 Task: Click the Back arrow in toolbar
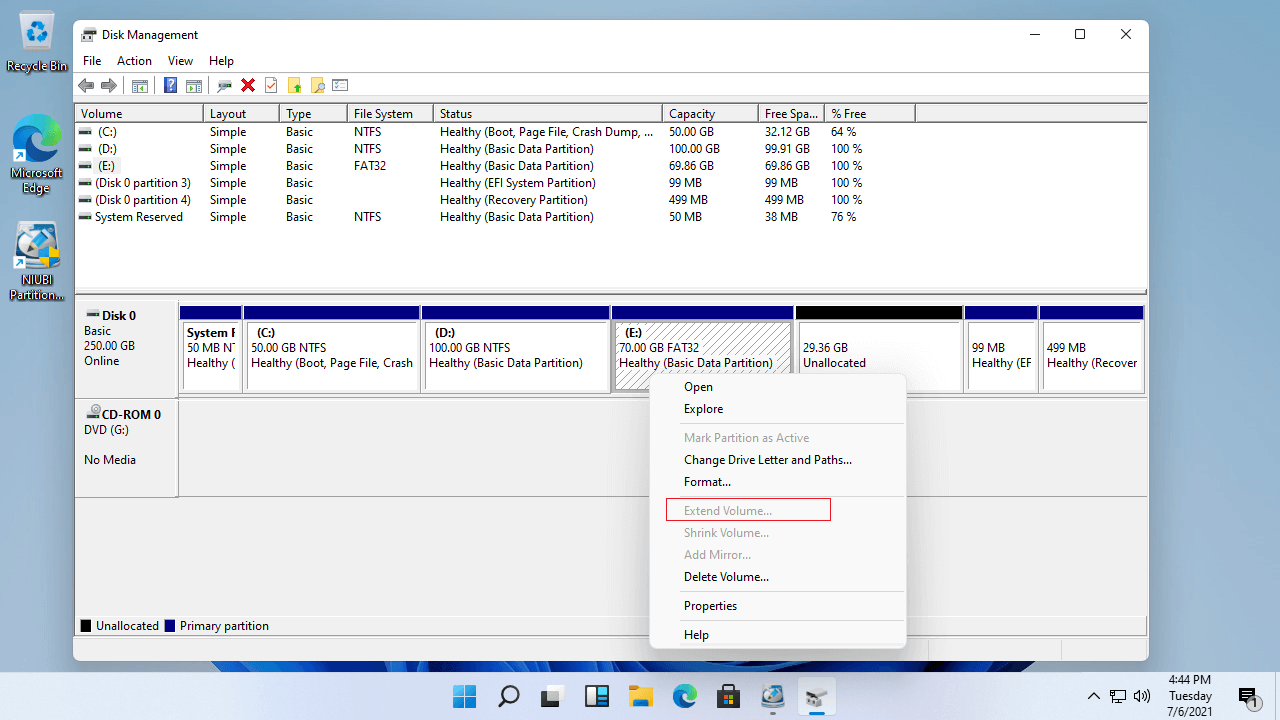pyautogui.click(x=86, y=86)
